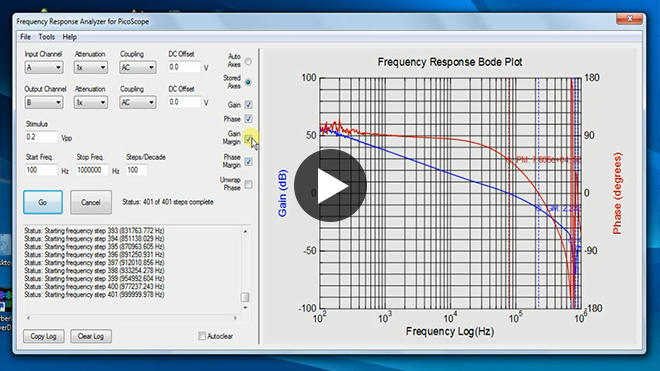Open the Tools menu
The height and width of the screenshot is (371, 660).
[x=46, y=37]
